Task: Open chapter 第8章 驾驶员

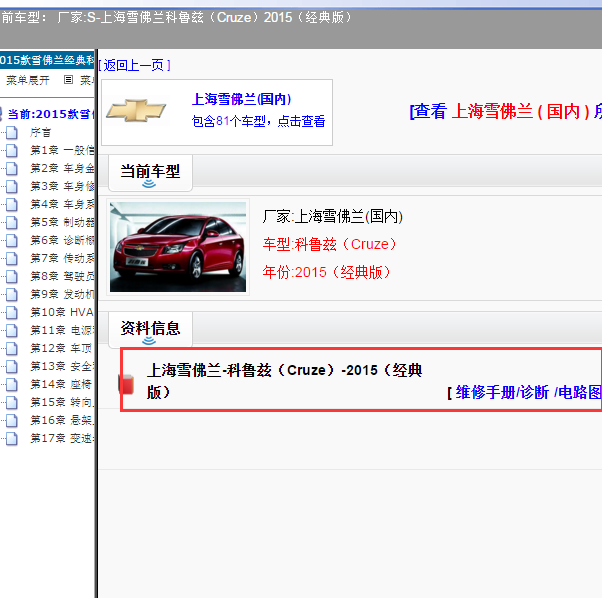Action: click(x=62, y=277)
